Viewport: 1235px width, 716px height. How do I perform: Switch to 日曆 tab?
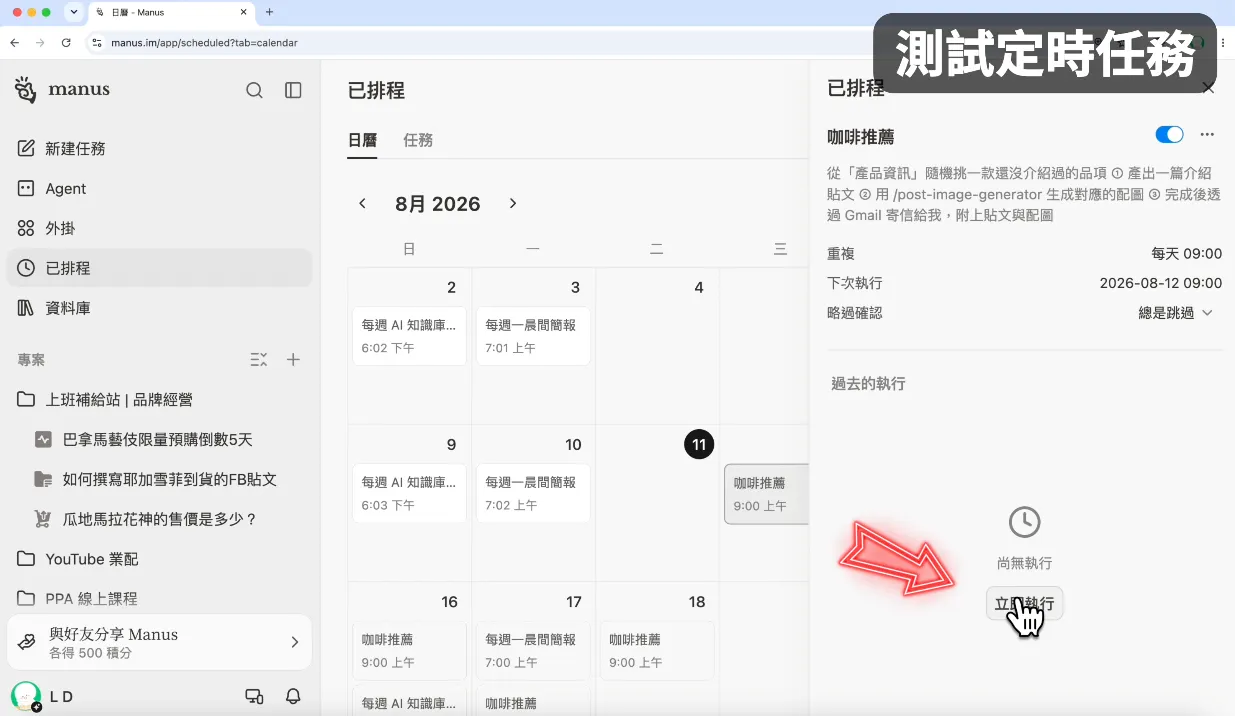coord(362,140)
